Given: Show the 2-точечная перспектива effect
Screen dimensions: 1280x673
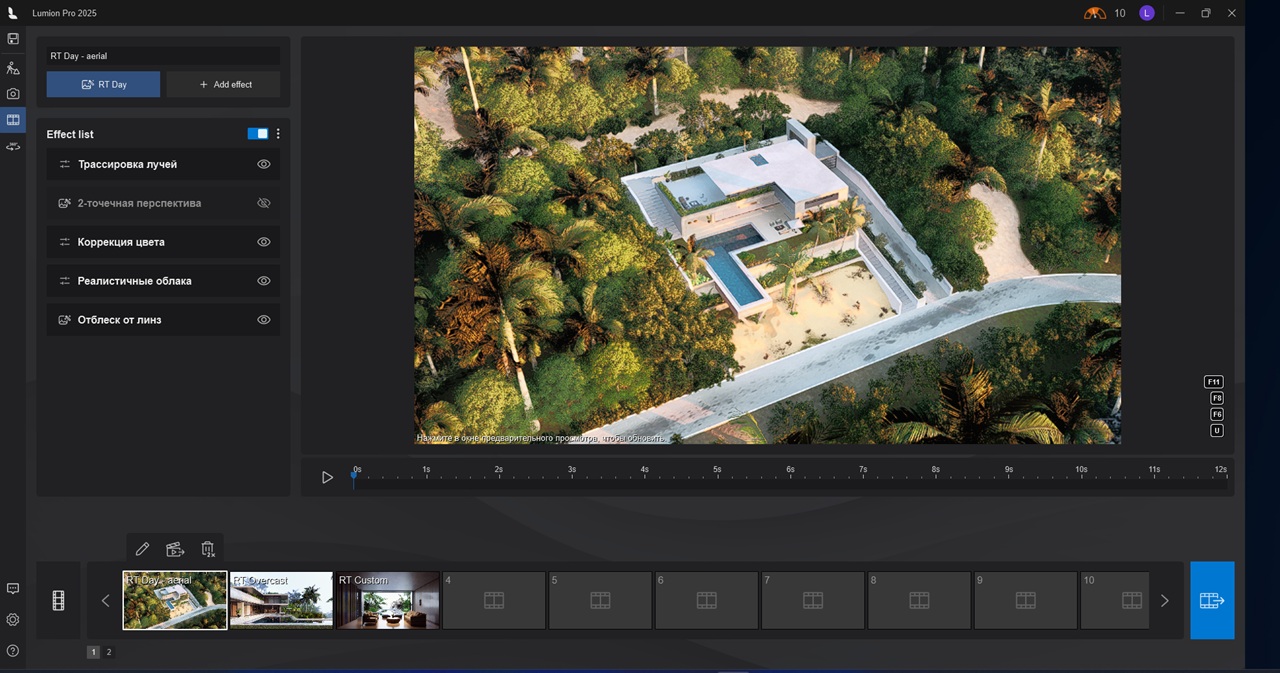Looking at the screenshot, I should click(264, 203).
